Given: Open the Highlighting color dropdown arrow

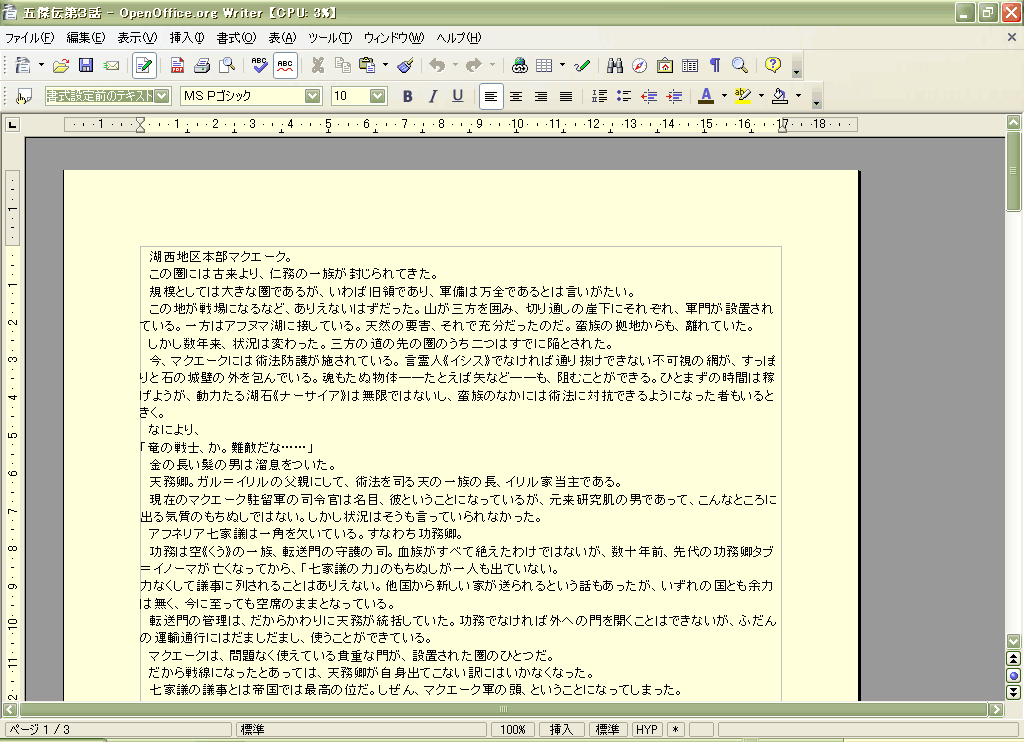Looking at the screenshot, I should (x=761, y=97).
